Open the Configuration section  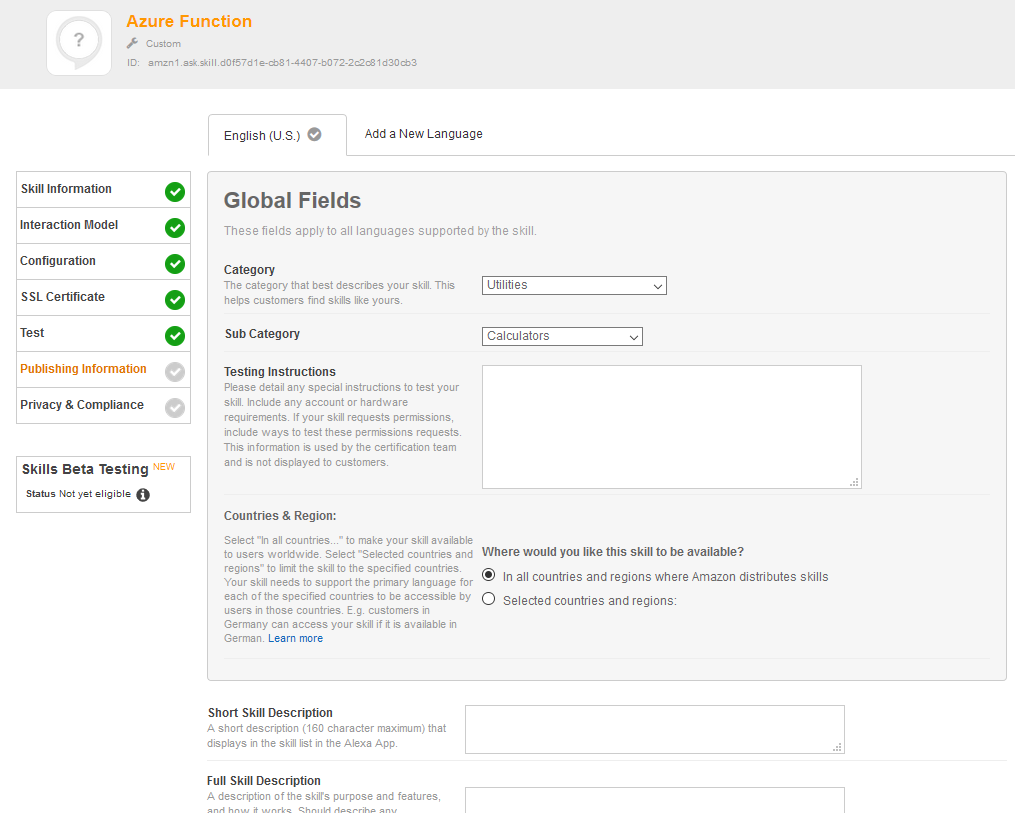(x=104, y=262)
